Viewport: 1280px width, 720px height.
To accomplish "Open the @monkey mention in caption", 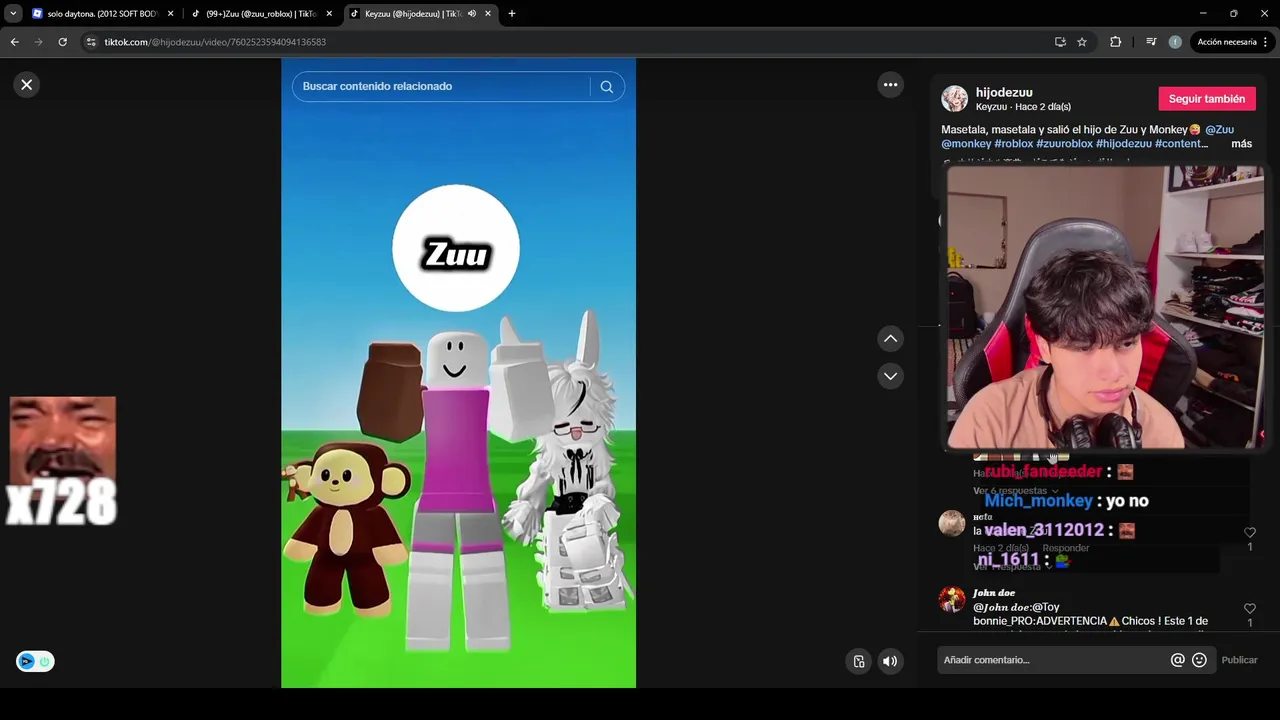I will [966, 144].
